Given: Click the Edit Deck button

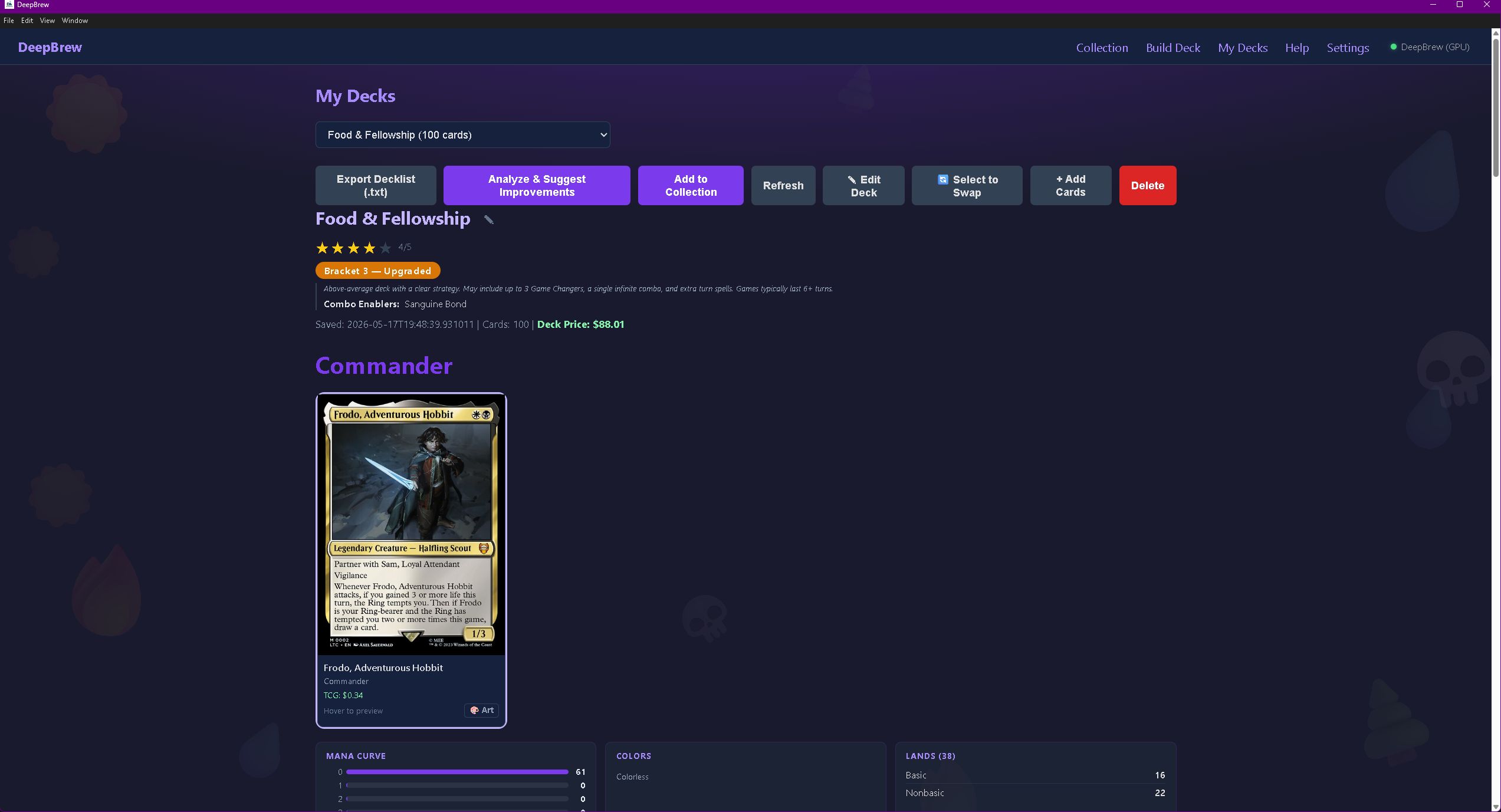Looking at the screenshot, I should [x=863, y=186].
